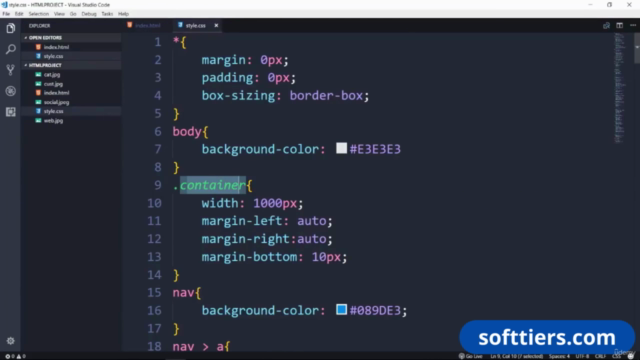Open style.css in HTMLPROJECT tree

[71, 111]
